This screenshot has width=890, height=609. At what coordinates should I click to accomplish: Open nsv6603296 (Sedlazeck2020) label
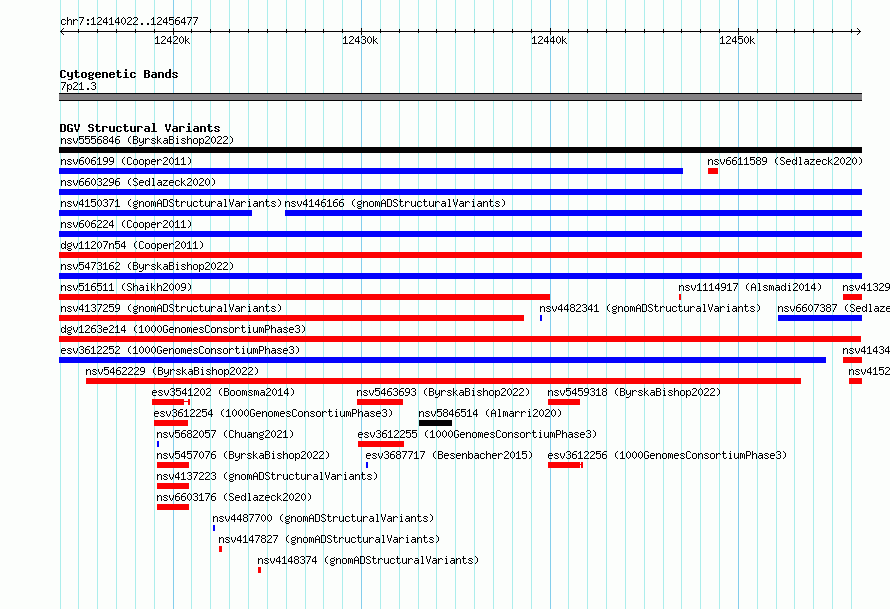pos(138,182)
